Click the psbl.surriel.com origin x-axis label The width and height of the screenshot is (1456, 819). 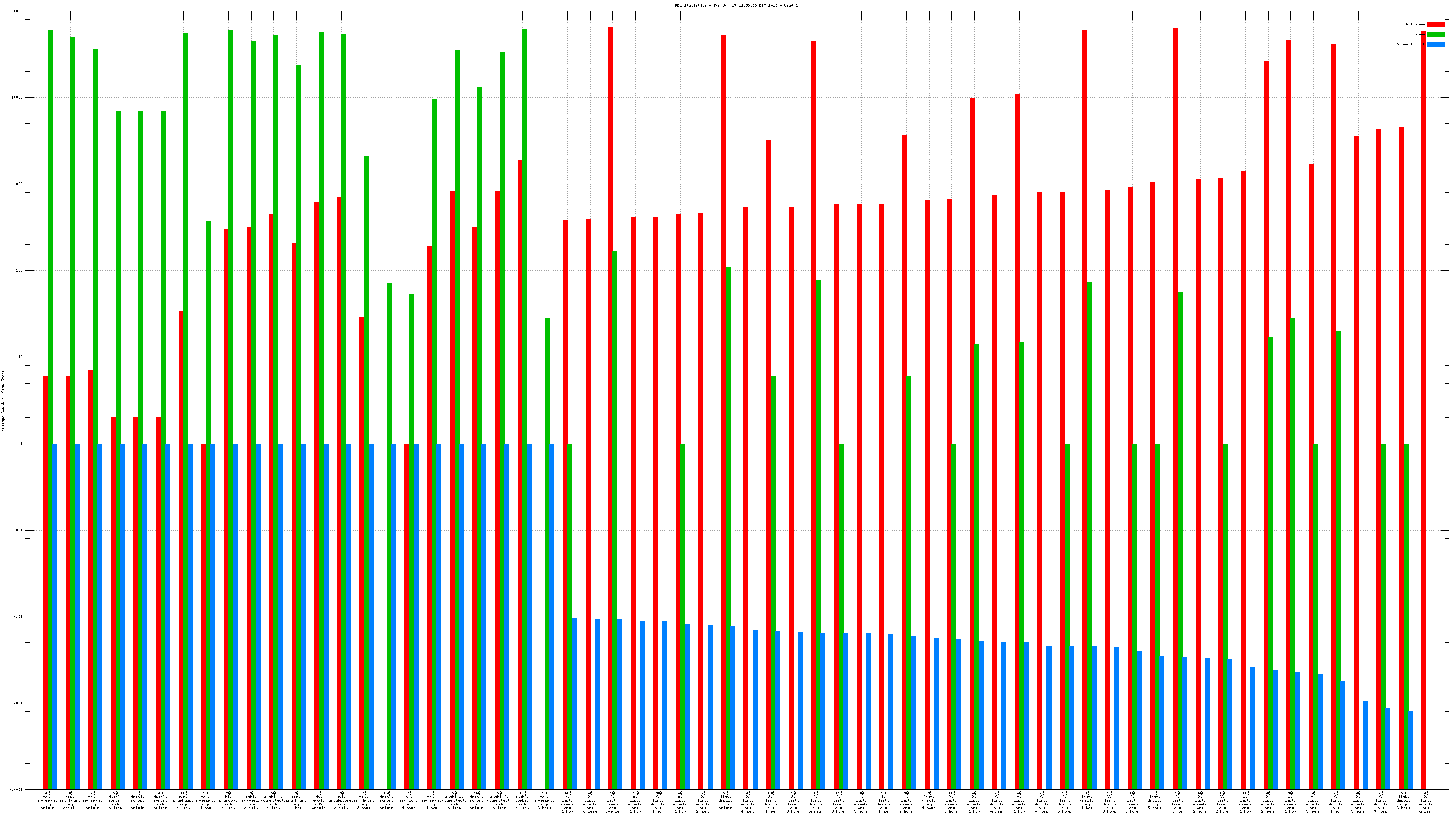(x=251, y=800)
